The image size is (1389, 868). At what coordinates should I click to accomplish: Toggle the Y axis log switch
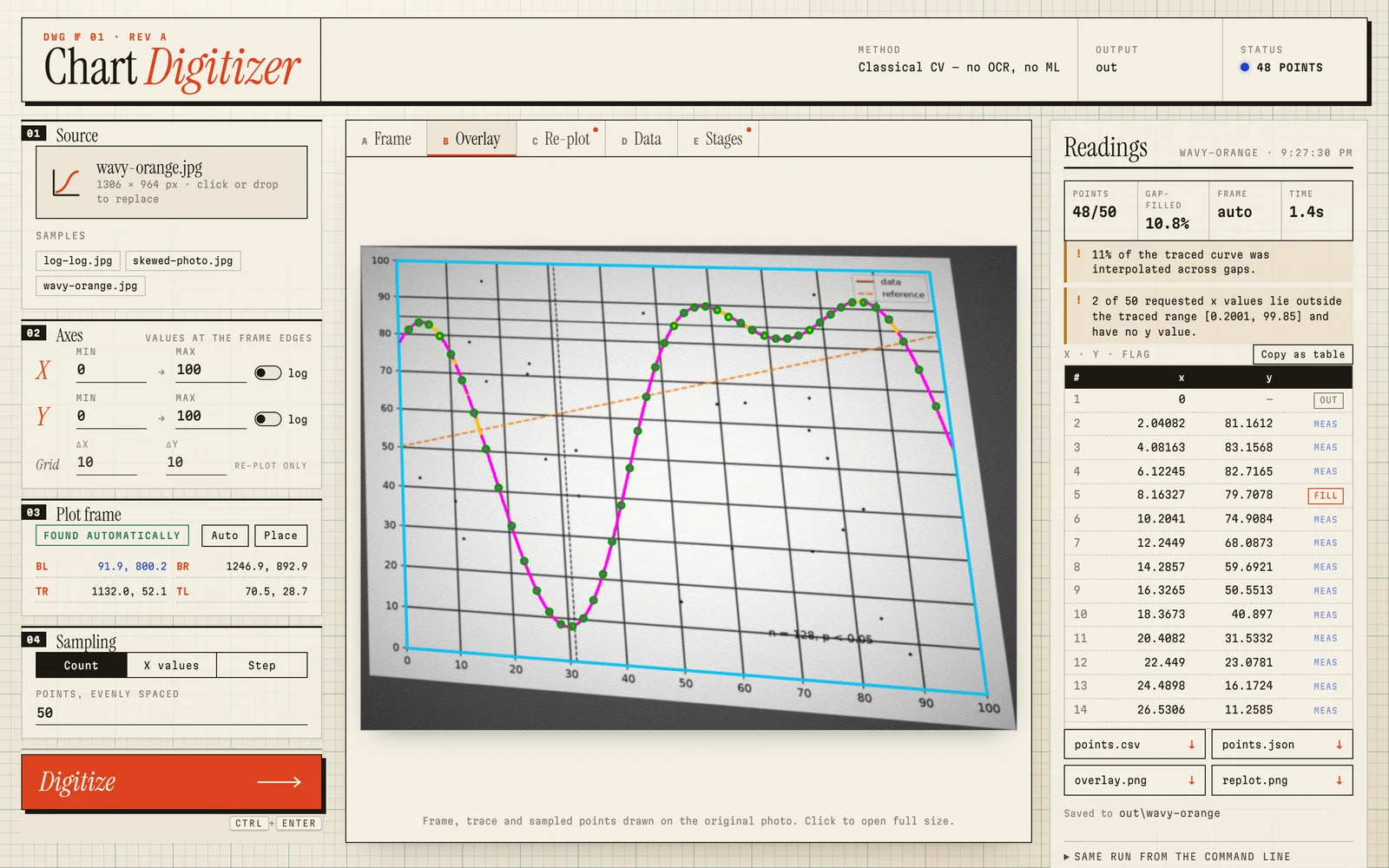[x=267, y=419]
